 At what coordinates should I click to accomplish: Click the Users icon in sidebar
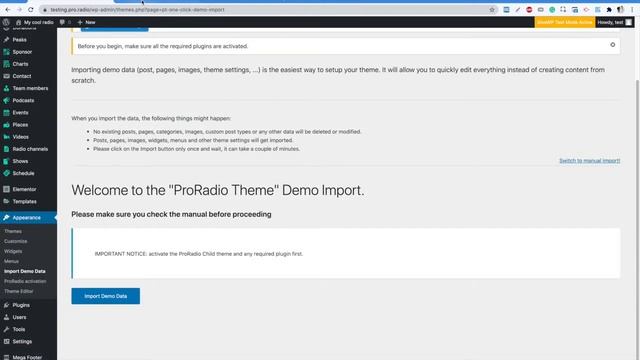click(x=7, y=317)
